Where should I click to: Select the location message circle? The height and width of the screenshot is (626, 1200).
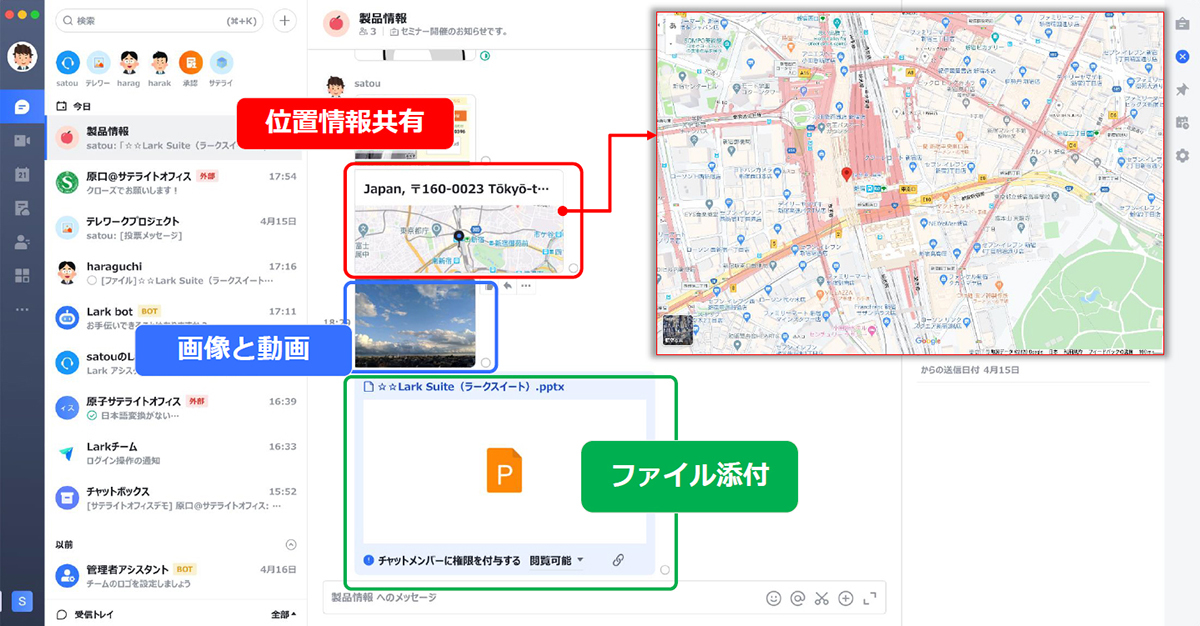click(x=573, y=268)
